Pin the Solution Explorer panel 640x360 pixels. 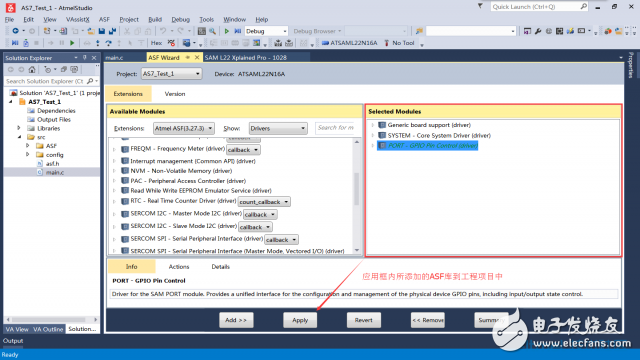coord(85,58)
